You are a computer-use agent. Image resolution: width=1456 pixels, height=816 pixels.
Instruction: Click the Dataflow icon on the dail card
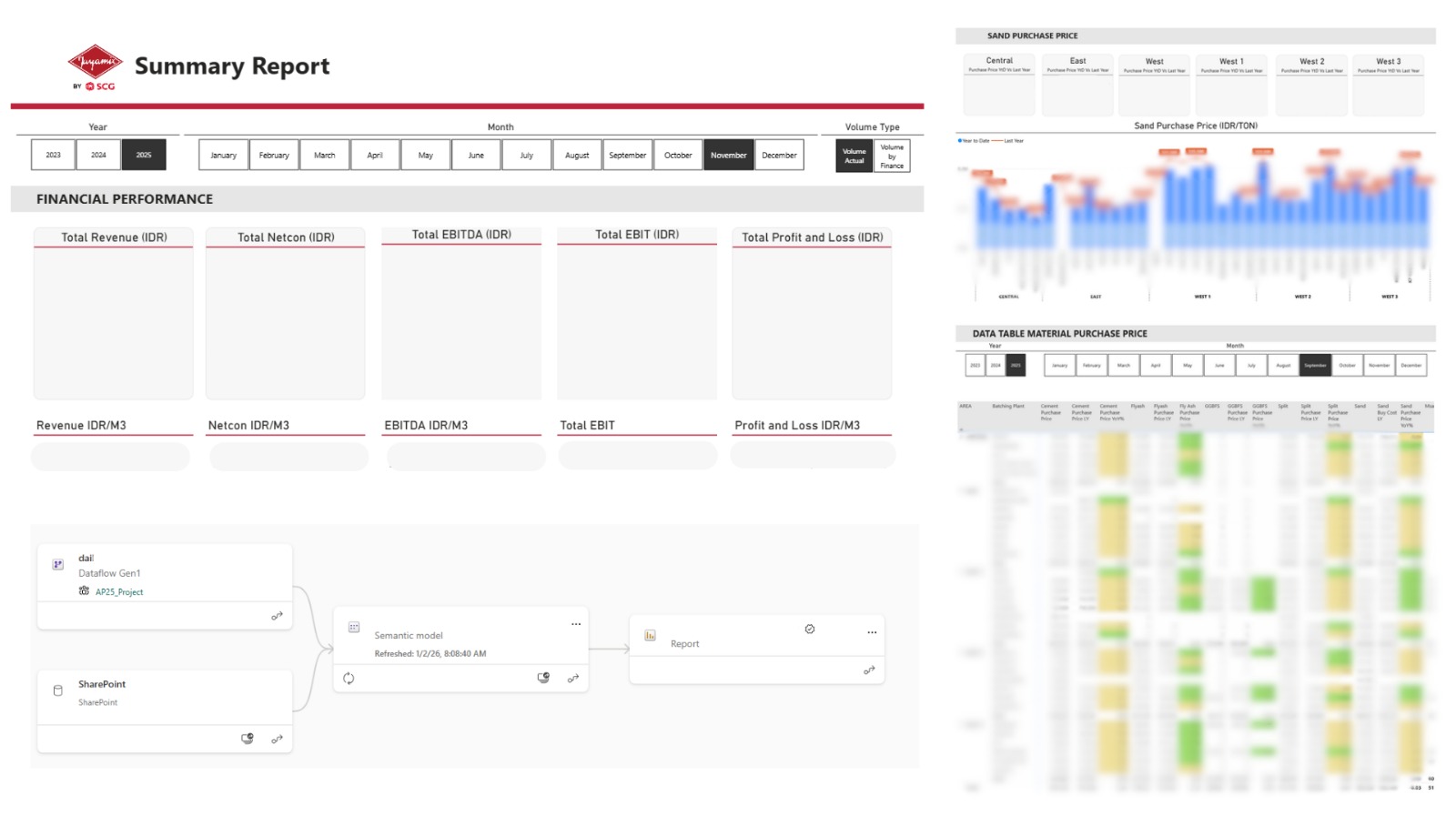[x=57, y=565]
